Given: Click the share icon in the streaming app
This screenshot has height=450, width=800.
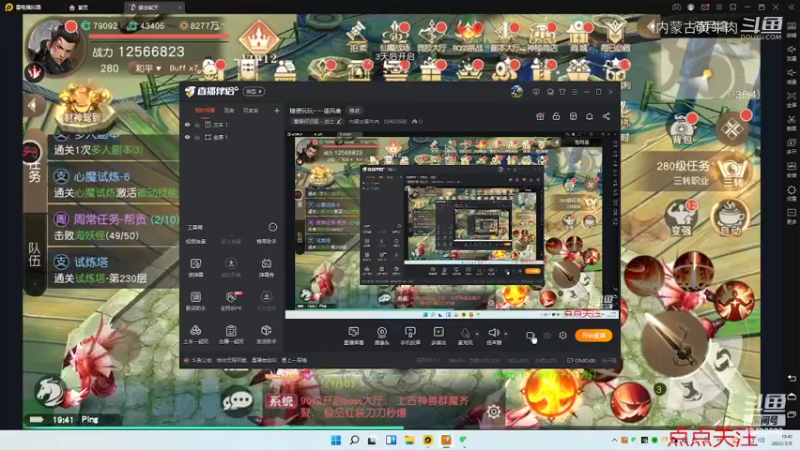Looking at the screenshot, I should (606, 116).
